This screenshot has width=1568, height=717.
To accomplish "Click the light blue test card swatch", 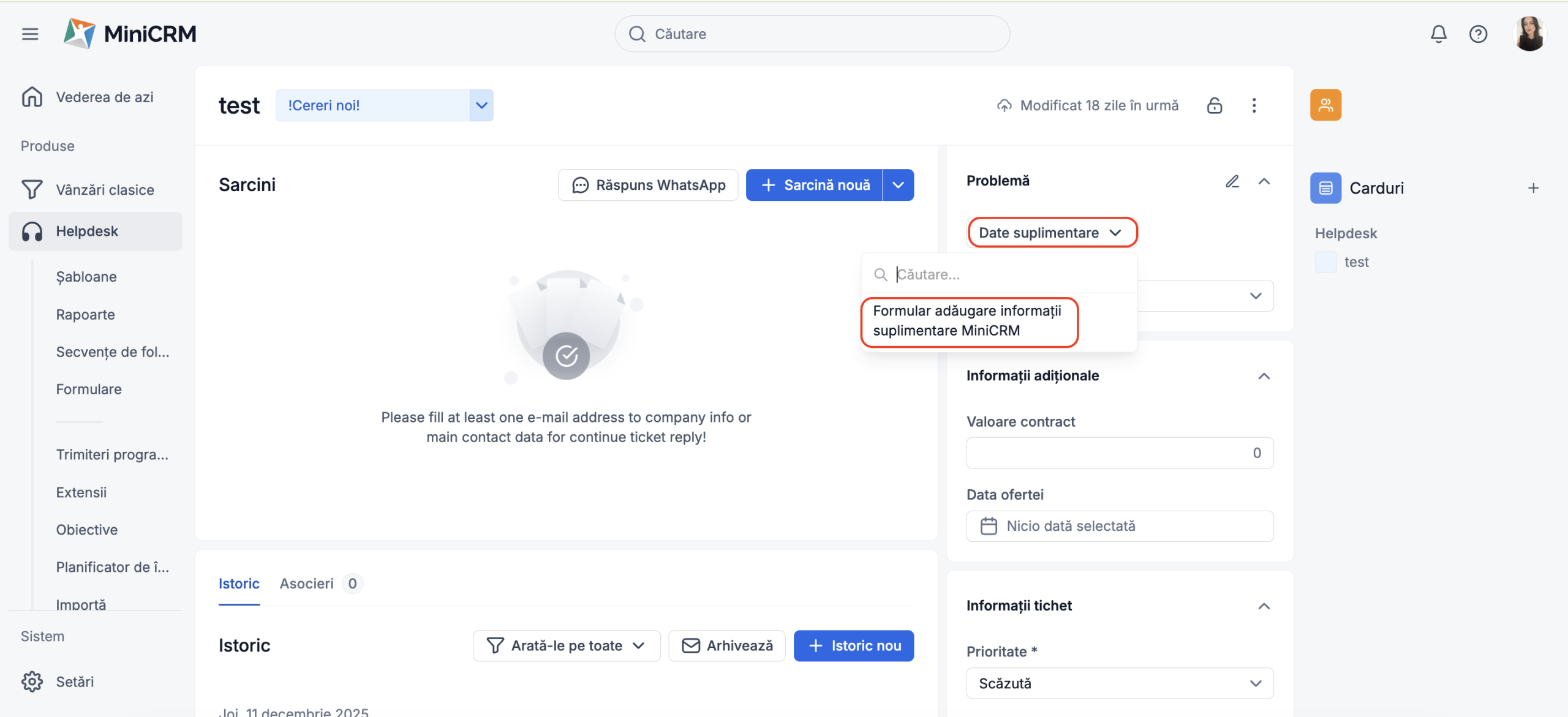I will pos(1325,262).
